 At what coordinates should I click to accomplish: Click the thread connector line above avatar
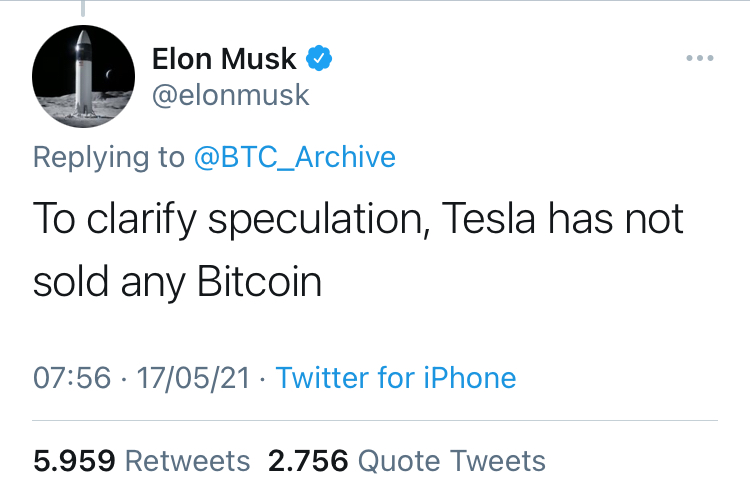point(83,8)
